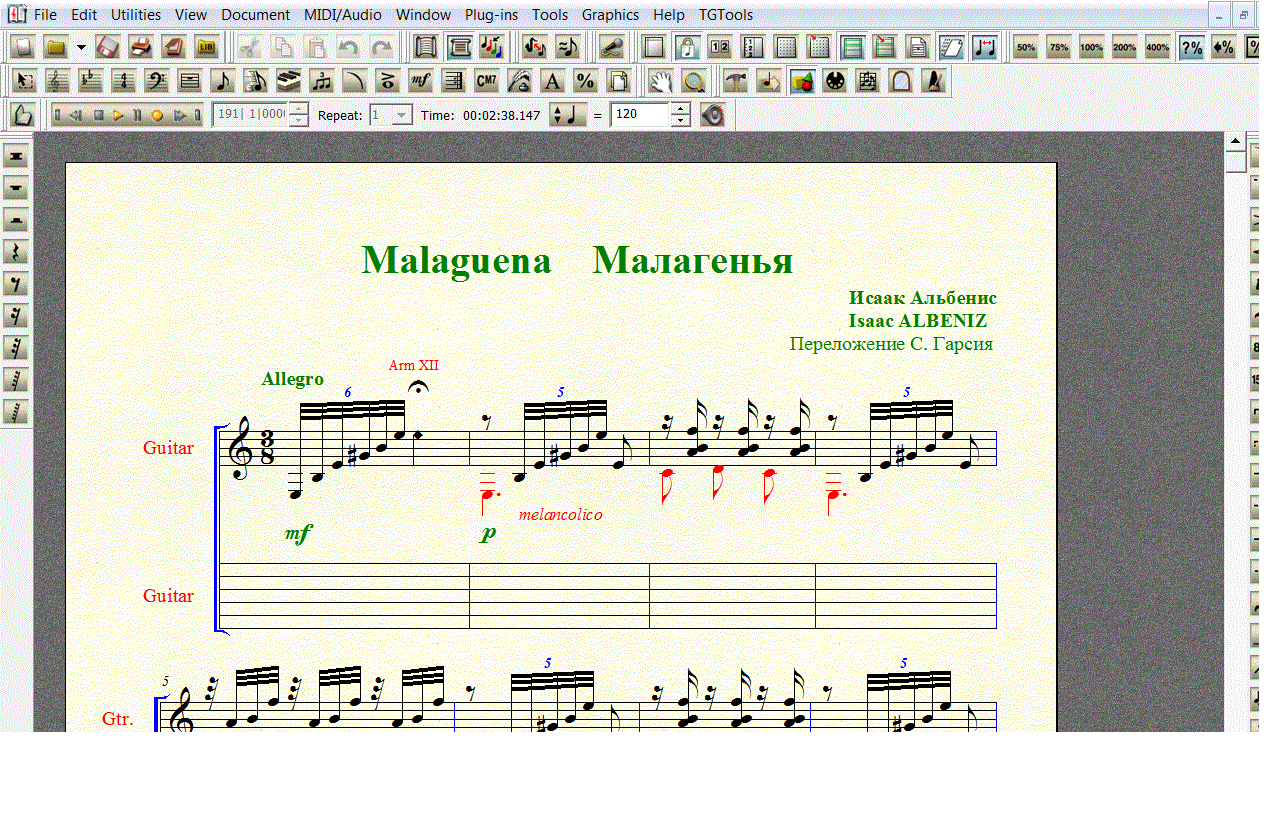Select the Key Signature tool
The image size is (1274, 813).
pos(91,81)
